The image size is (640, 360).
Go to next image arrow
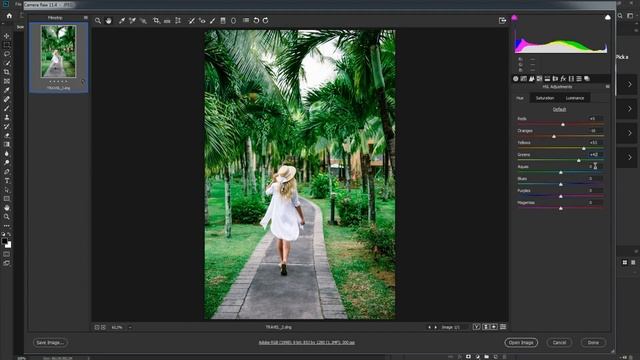click(436, 327)
